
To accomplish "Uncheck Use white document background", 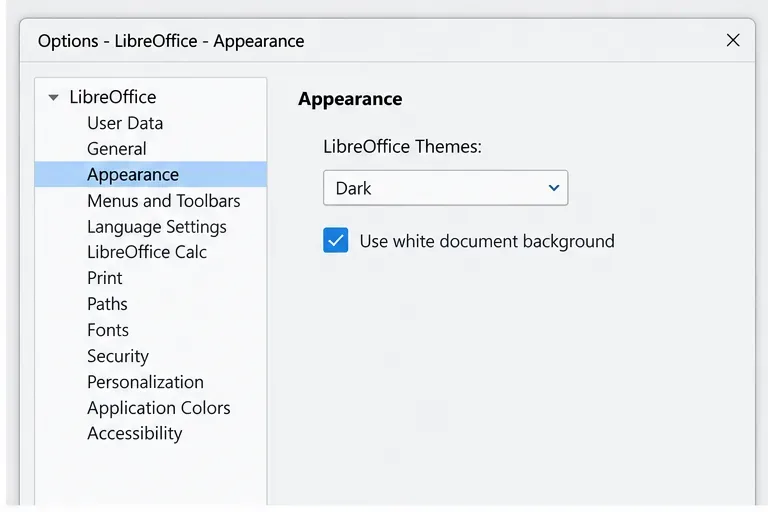I will coord(336,240).
